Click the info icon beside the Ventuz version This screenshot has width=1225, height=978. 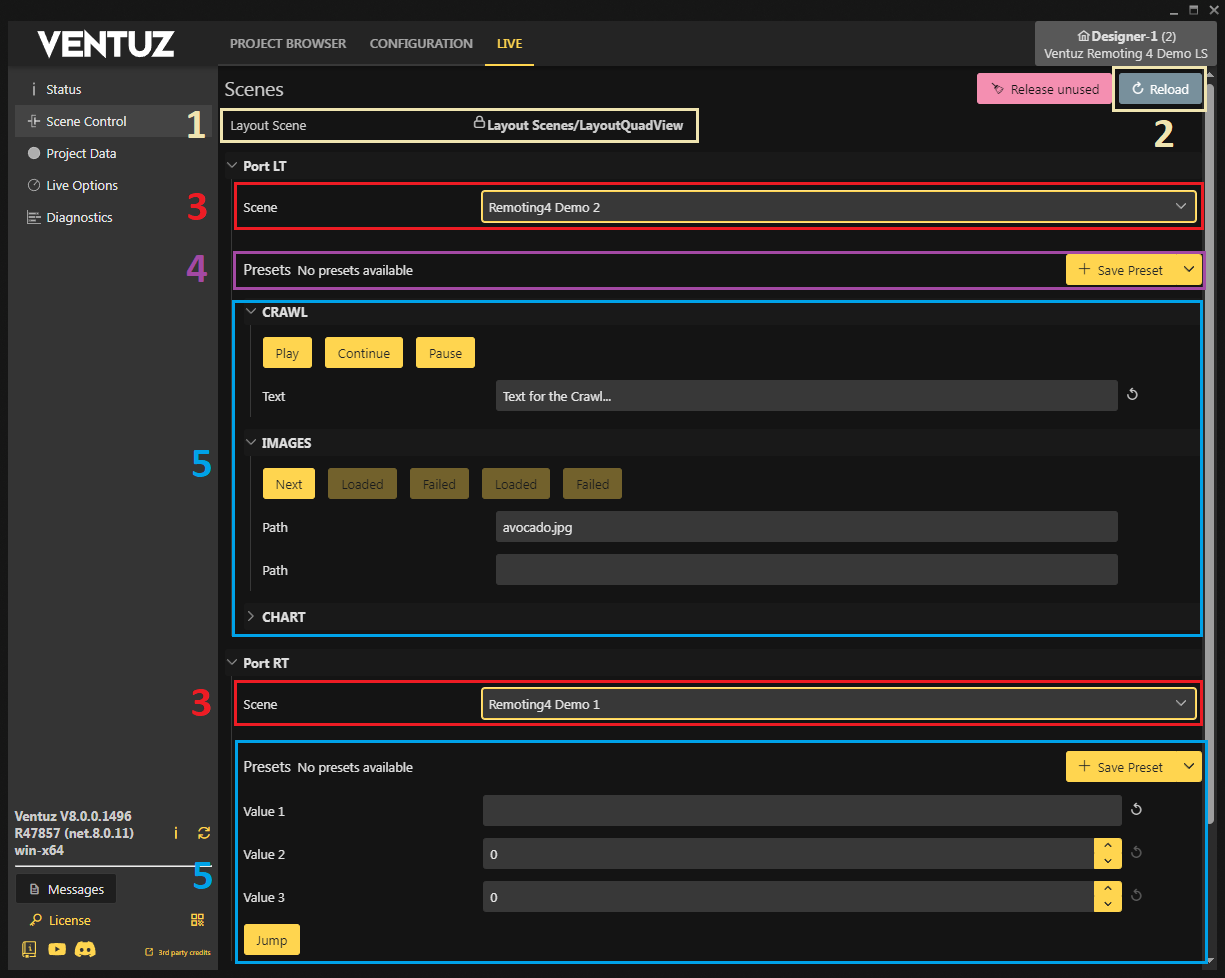[x=176, y=833]
